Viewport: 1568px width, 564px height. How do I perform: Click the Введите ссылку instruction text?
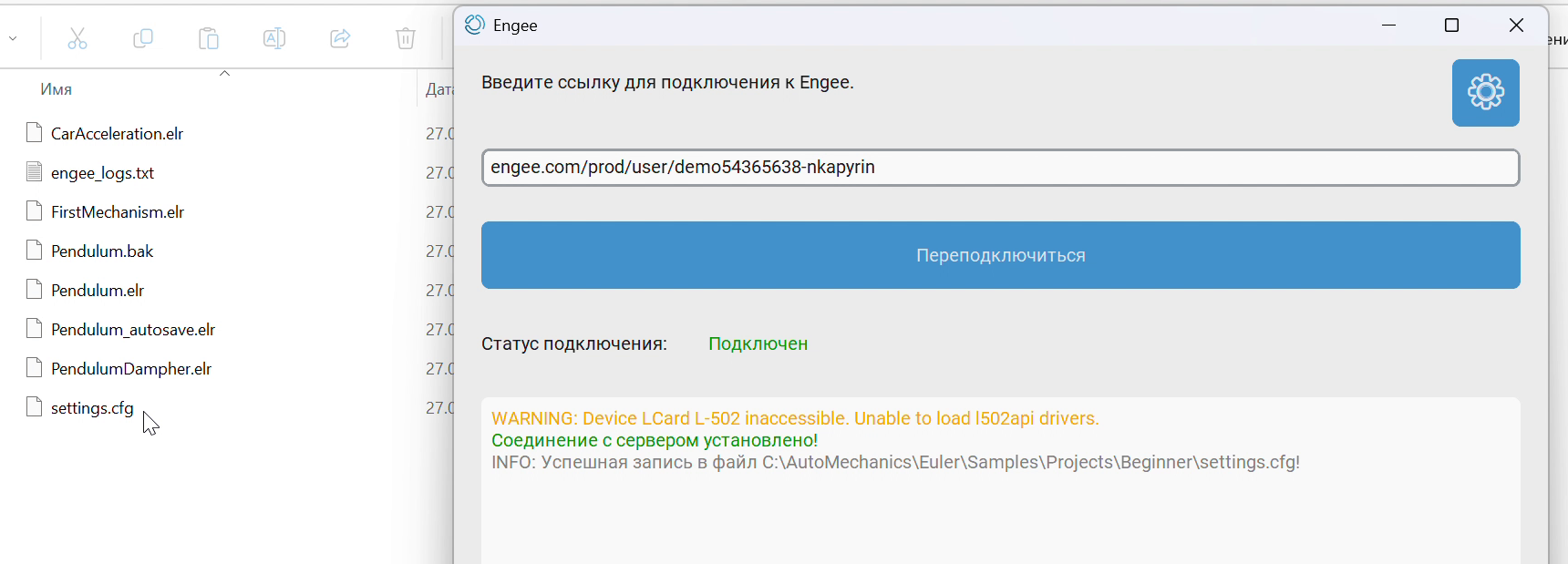point(667,82)
